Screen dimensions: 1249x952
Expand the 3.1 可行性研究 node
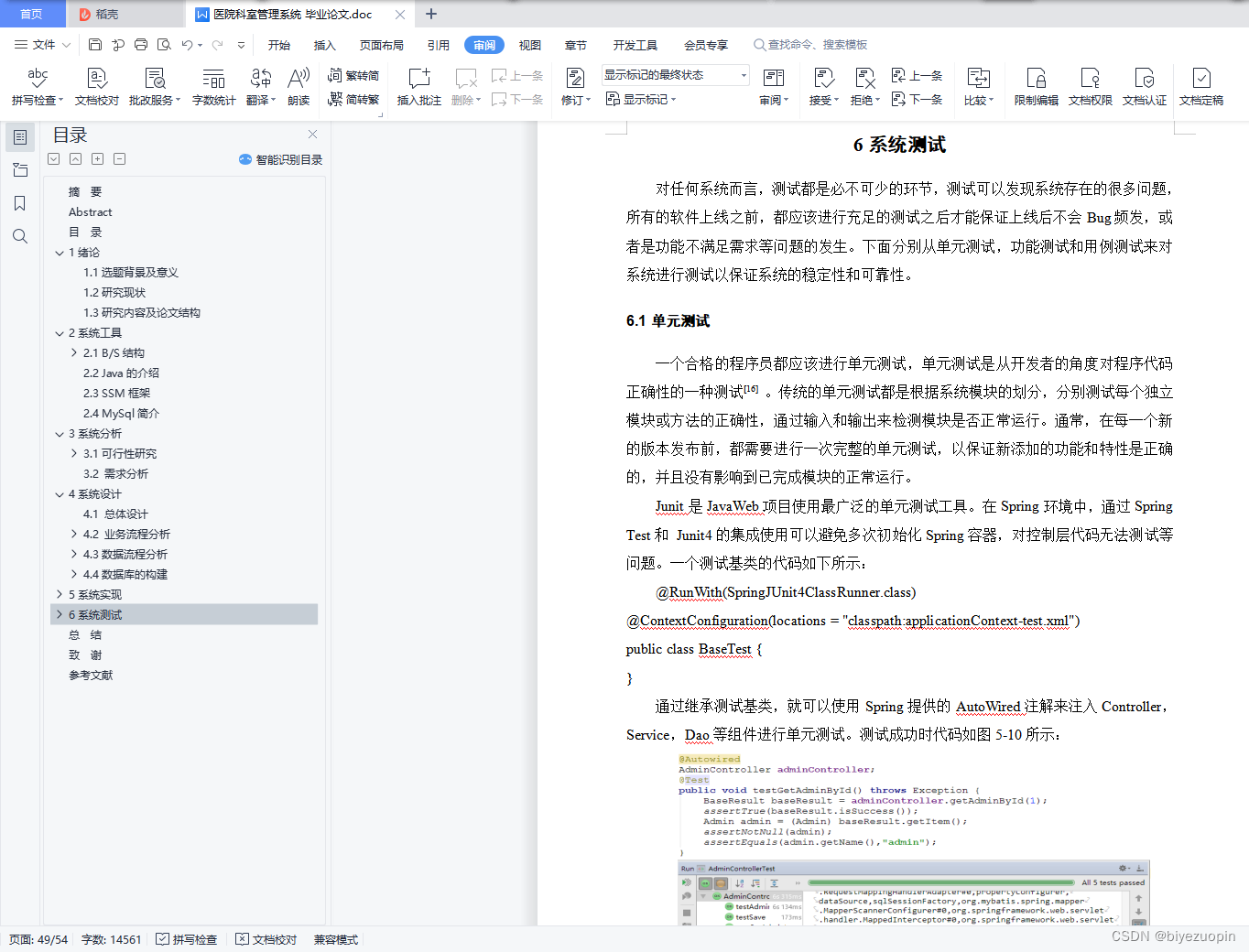(74, 454)
